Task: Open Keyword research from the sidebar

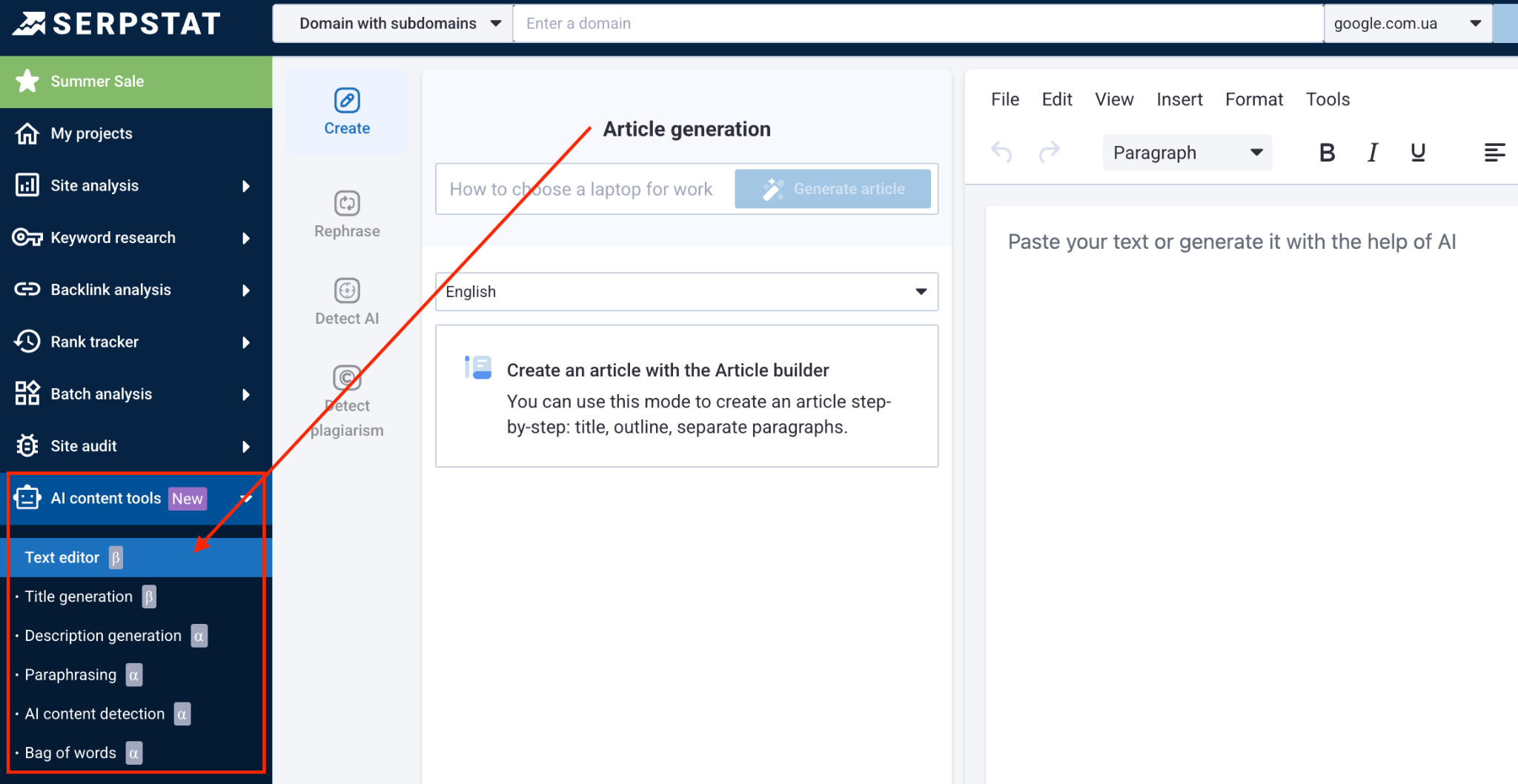Action: pos(113,237)
